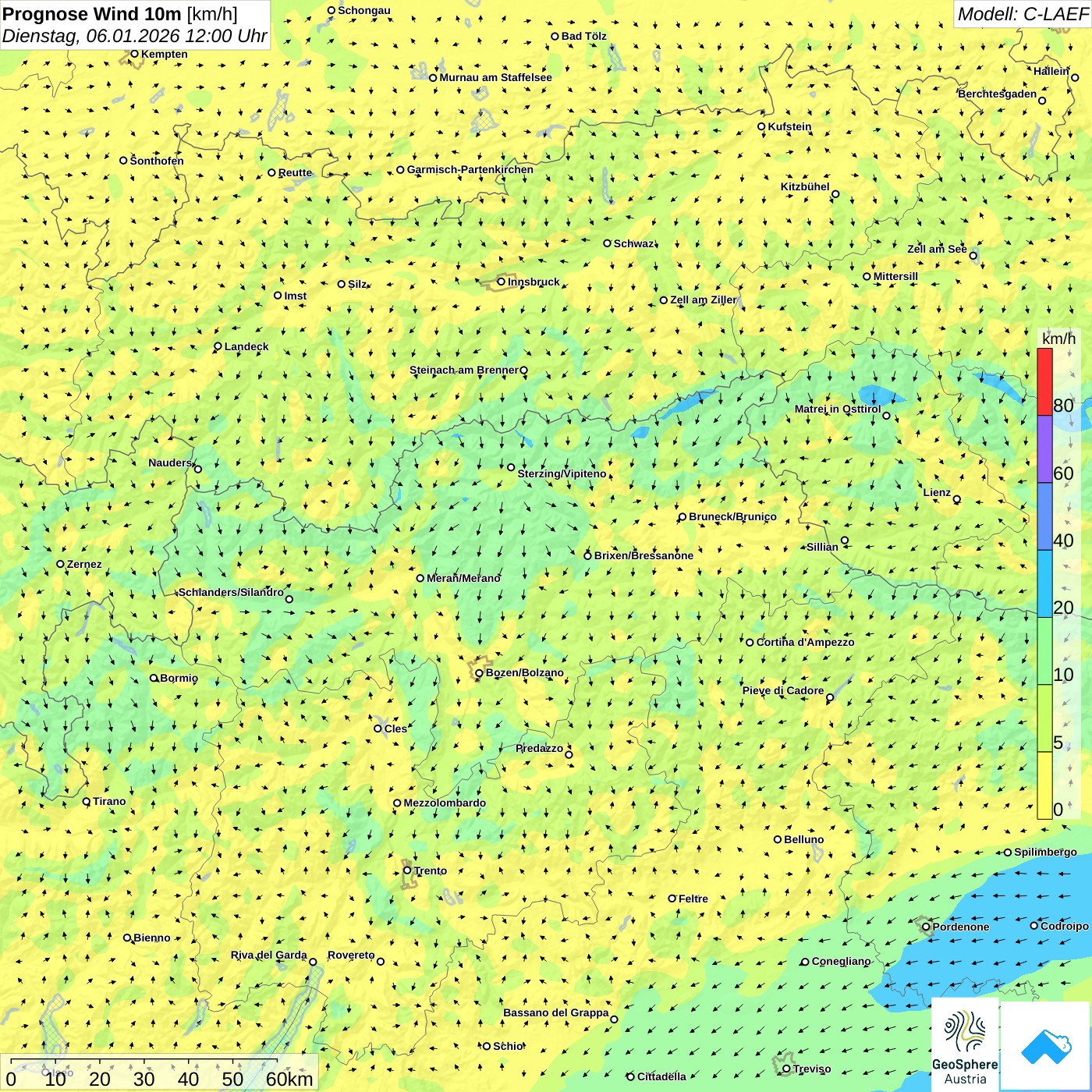This screenshot has width=1092, height=1092.
Task: Click the 'Predazzo' label
Action: pyautogui.click(x=539, y=748)
